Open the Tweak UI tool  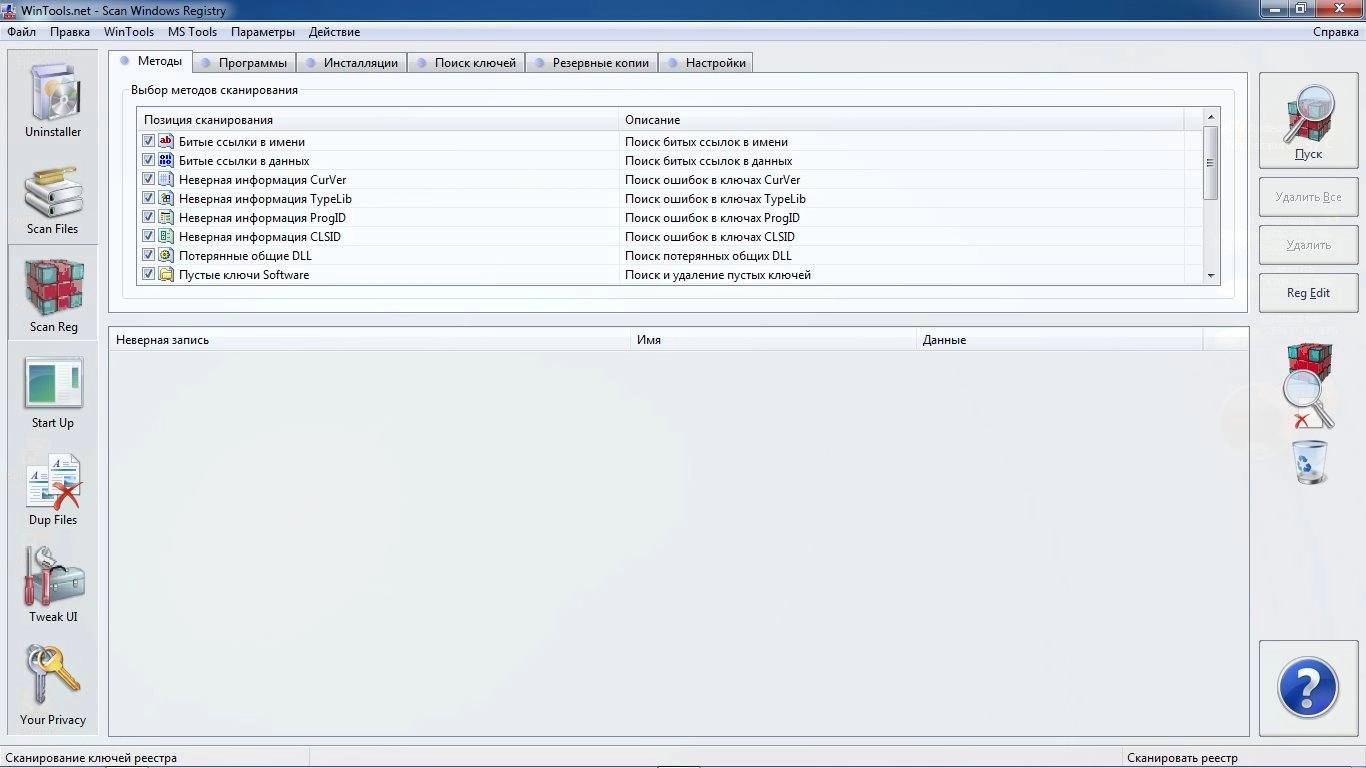tap(53, 585)
